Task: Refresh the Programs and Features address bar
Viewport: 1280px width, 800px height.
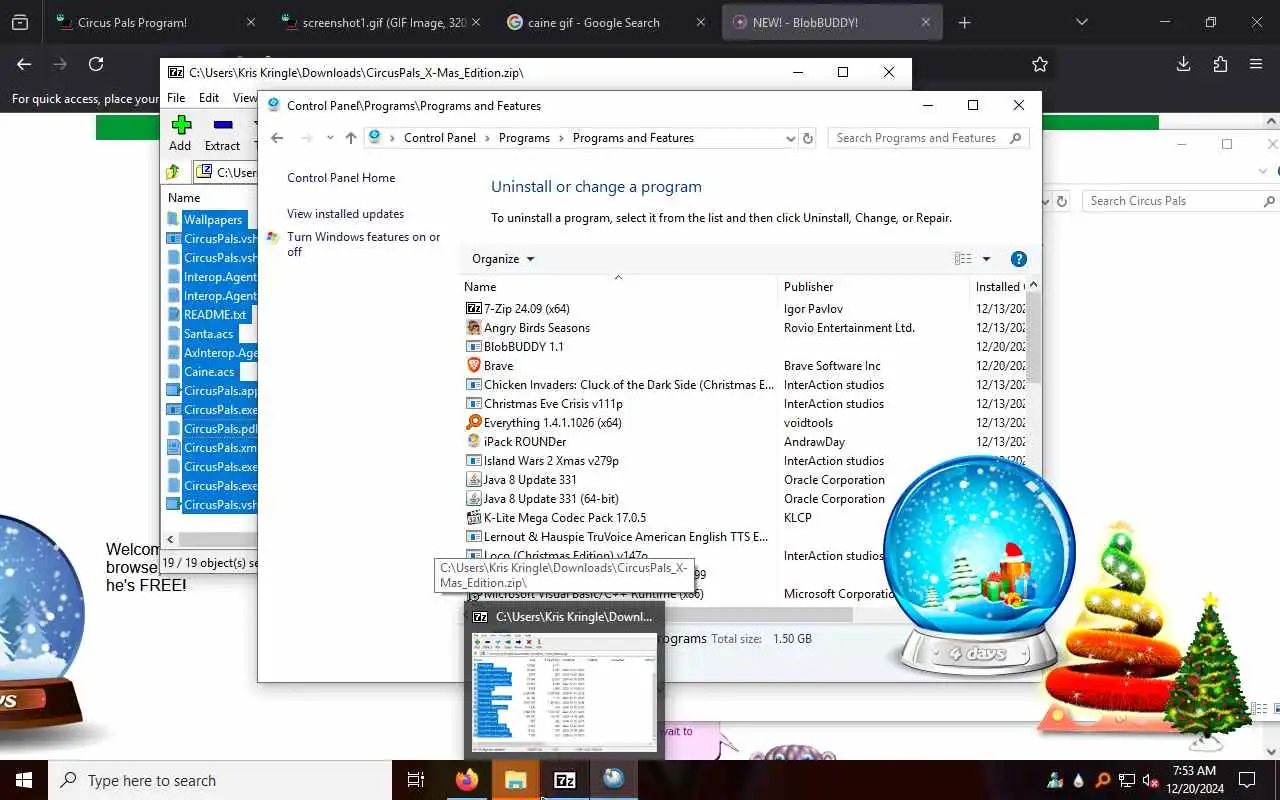Action: point(808,138)
